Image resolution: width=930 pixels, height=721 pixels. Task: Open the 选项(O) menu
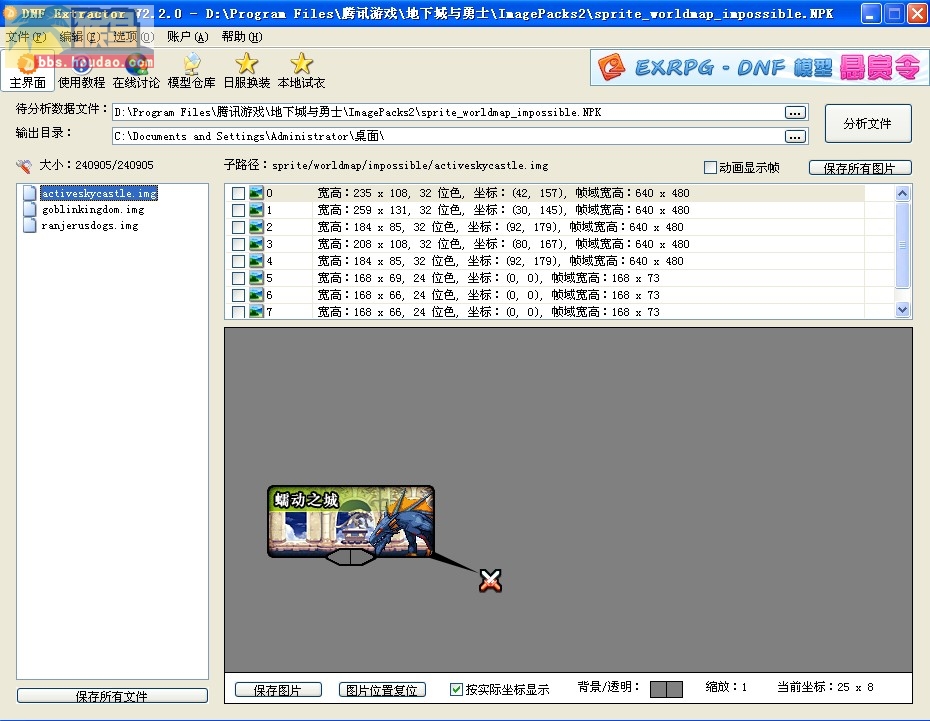click(x=134, y=37)
